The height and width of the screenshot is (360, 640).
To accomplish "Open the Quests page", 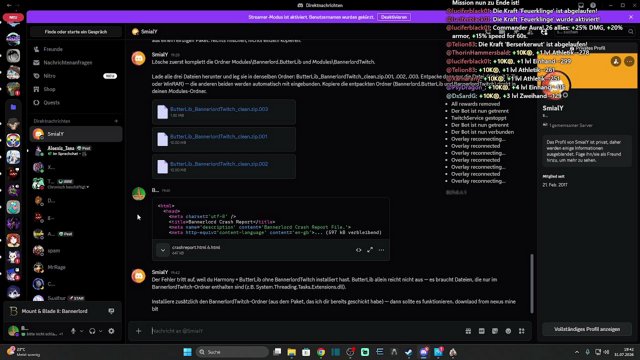I will tap(51, 103).
